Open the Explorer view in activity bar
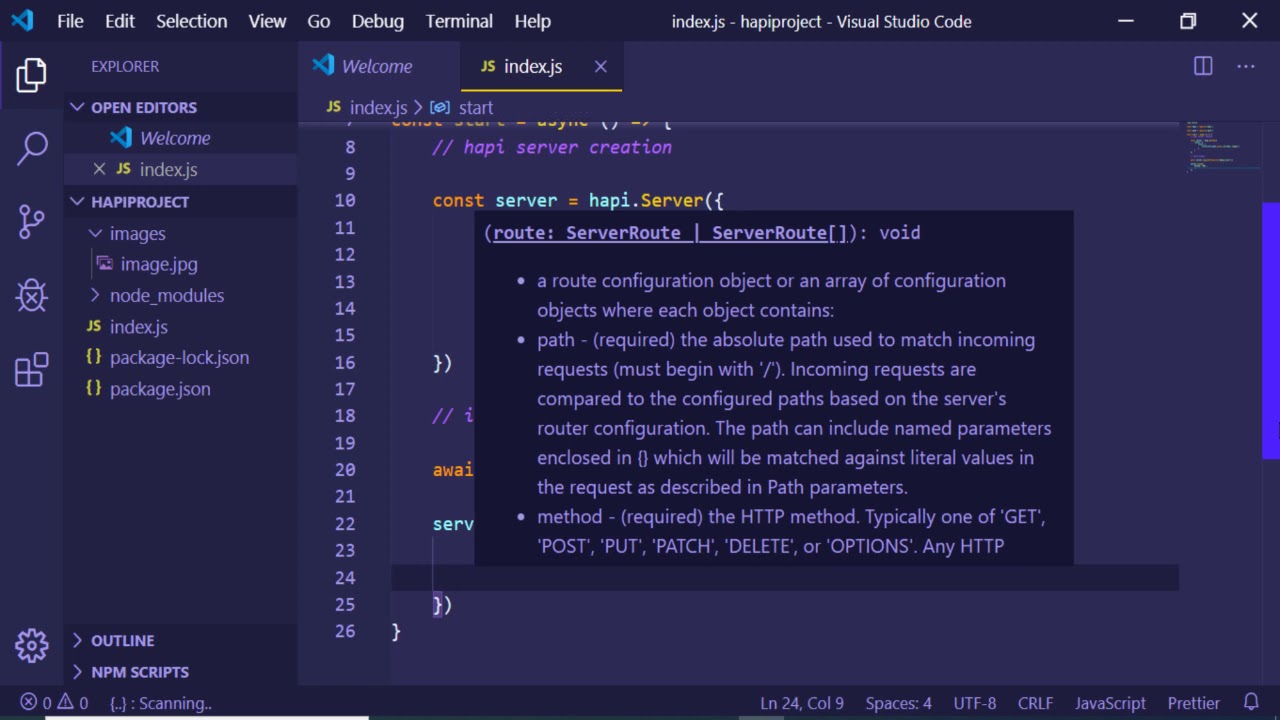This screenshot has width=1280, height=720. (x=31, y=76)
